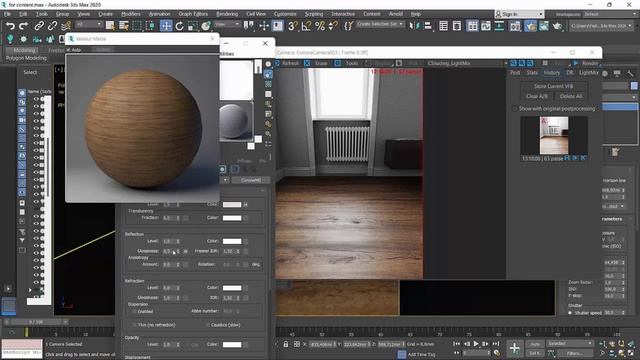This screenshot has height=360, width=640.
Task: Open the project path dropdown
Action: click(x=601, y=26)
